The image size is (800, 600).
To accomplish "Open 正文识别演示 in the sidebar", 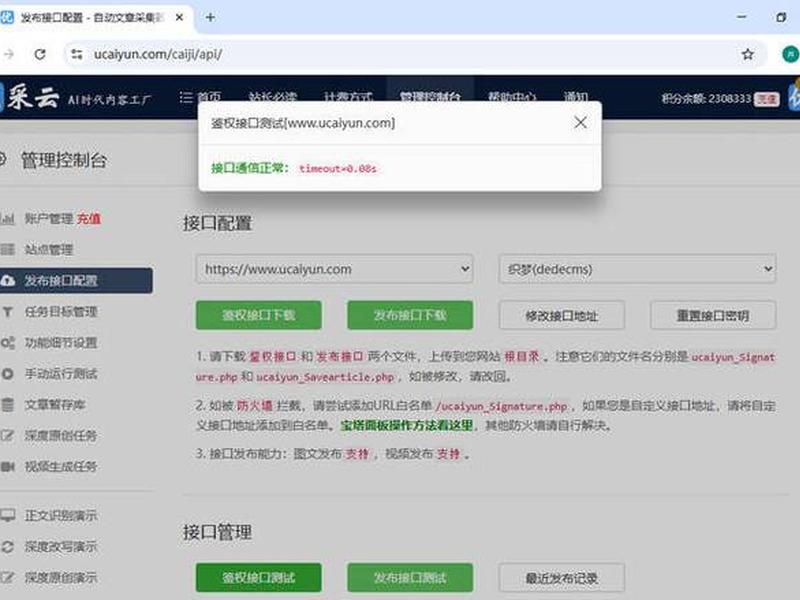I will [61, 516].
